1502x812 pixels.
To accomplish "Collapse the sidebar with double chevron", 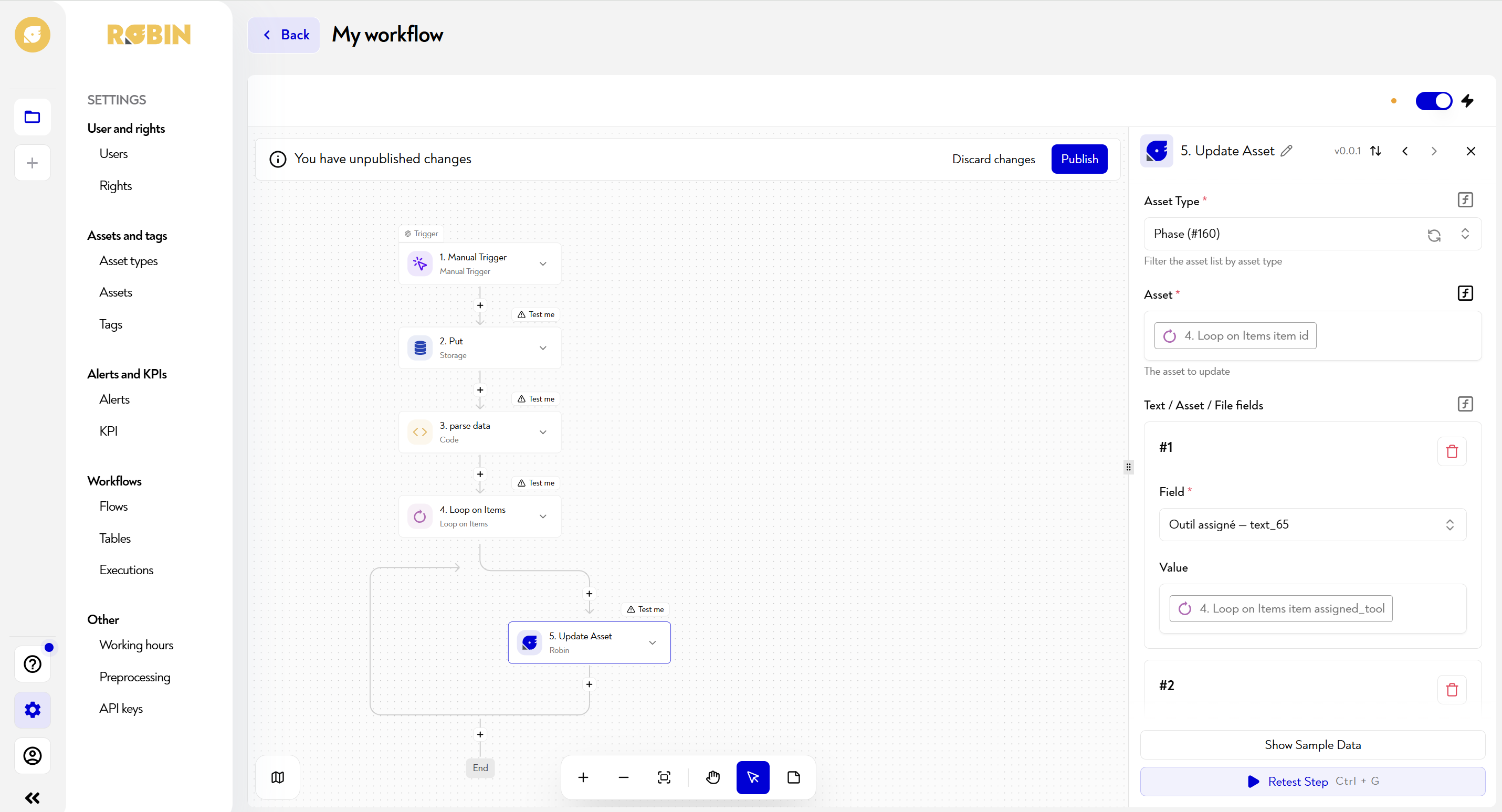I will click(32, 797).
